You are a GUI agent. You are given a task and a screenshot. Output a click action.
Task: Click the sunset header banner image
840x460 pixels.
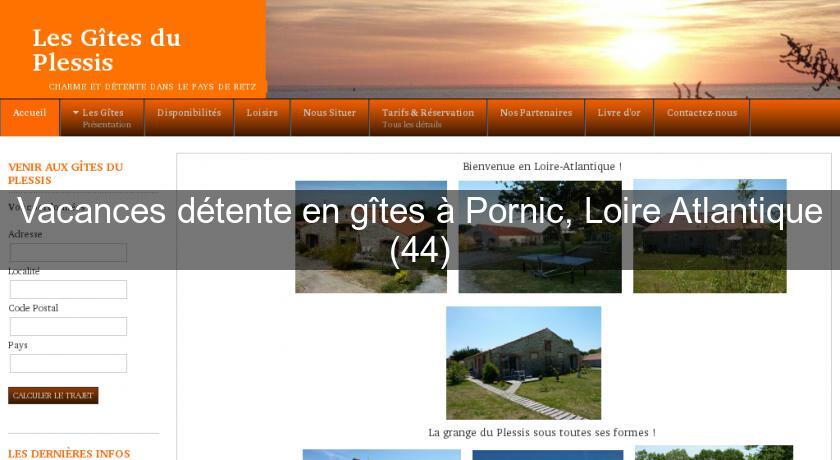pyautogui.click(x=553, y=49)
